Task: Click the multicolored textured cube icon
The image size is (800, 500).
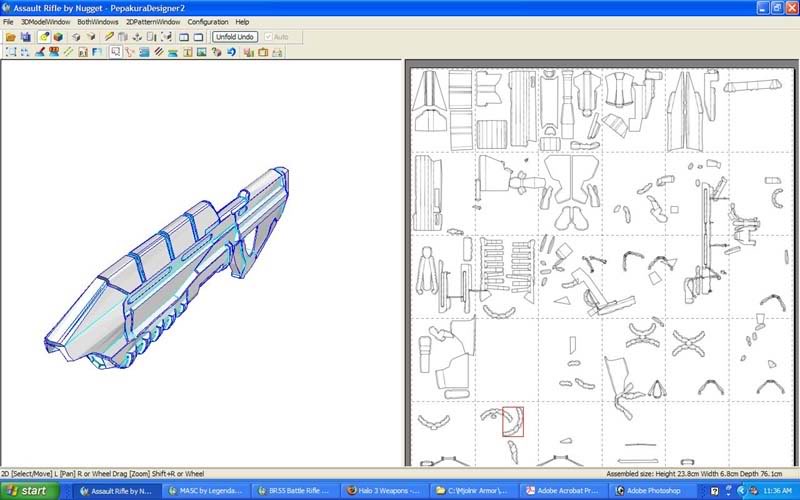Action: [x=58, y=37]
